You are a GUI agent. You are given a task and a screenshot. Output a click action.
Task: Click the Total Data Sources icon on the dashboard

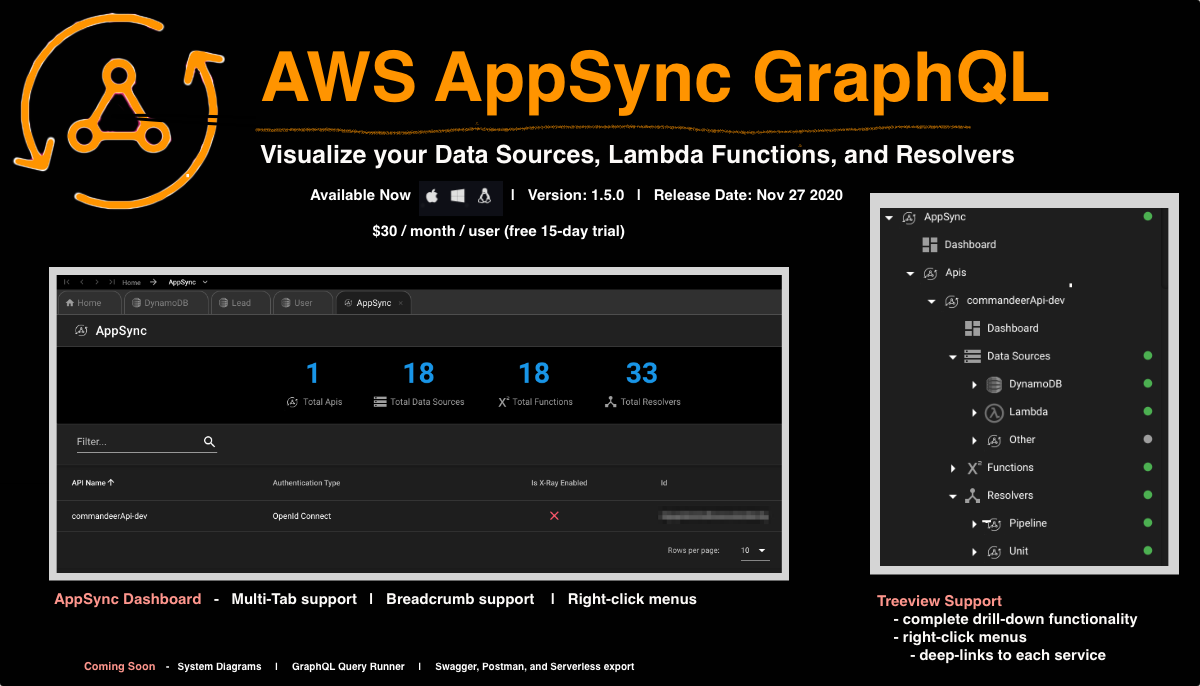tap(380, 402)
